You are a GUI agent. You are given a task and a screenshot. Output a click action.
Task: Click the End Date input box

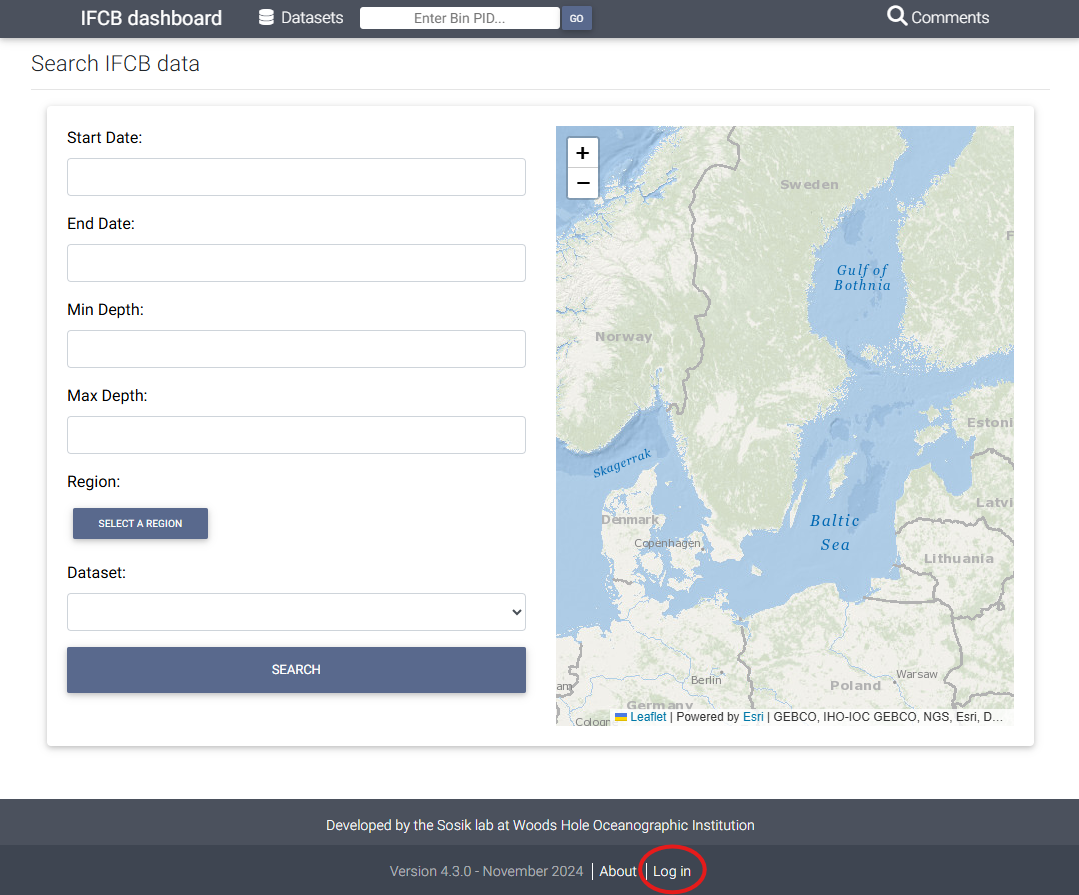(x=296, y=263)
